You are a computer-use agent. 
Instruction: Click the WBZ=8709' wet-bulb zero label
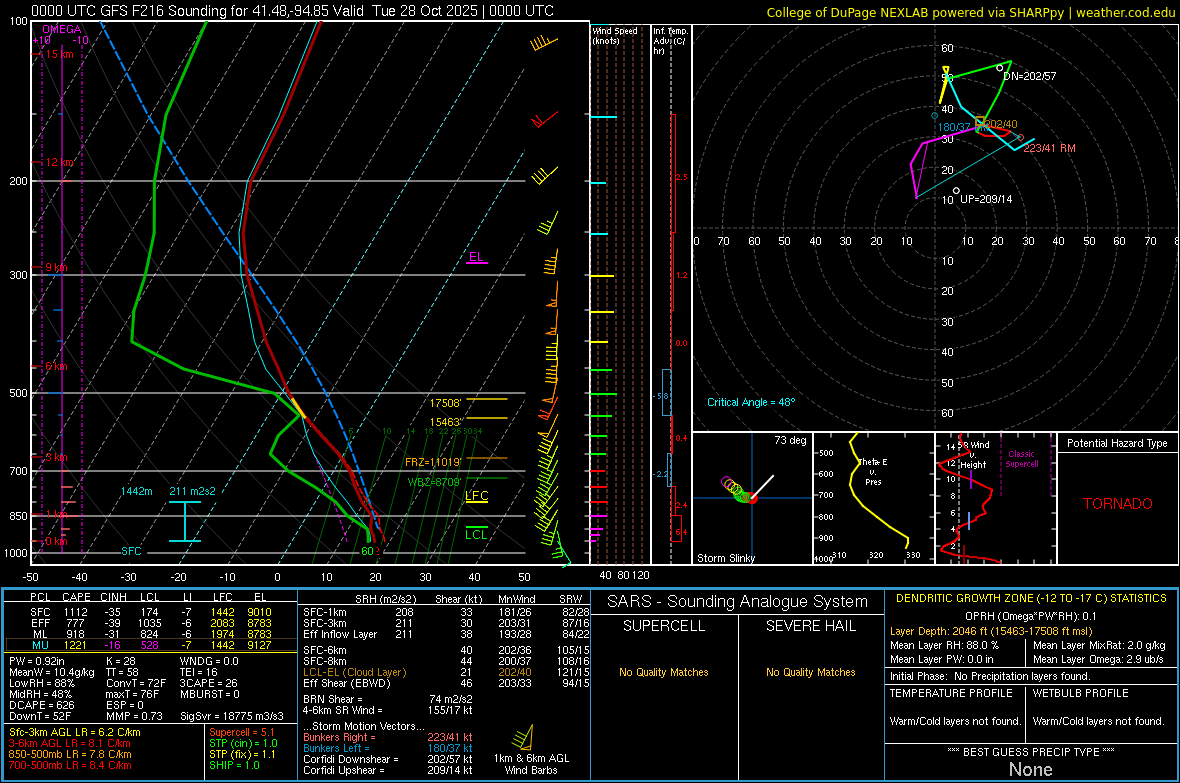[x=434, y=482]
